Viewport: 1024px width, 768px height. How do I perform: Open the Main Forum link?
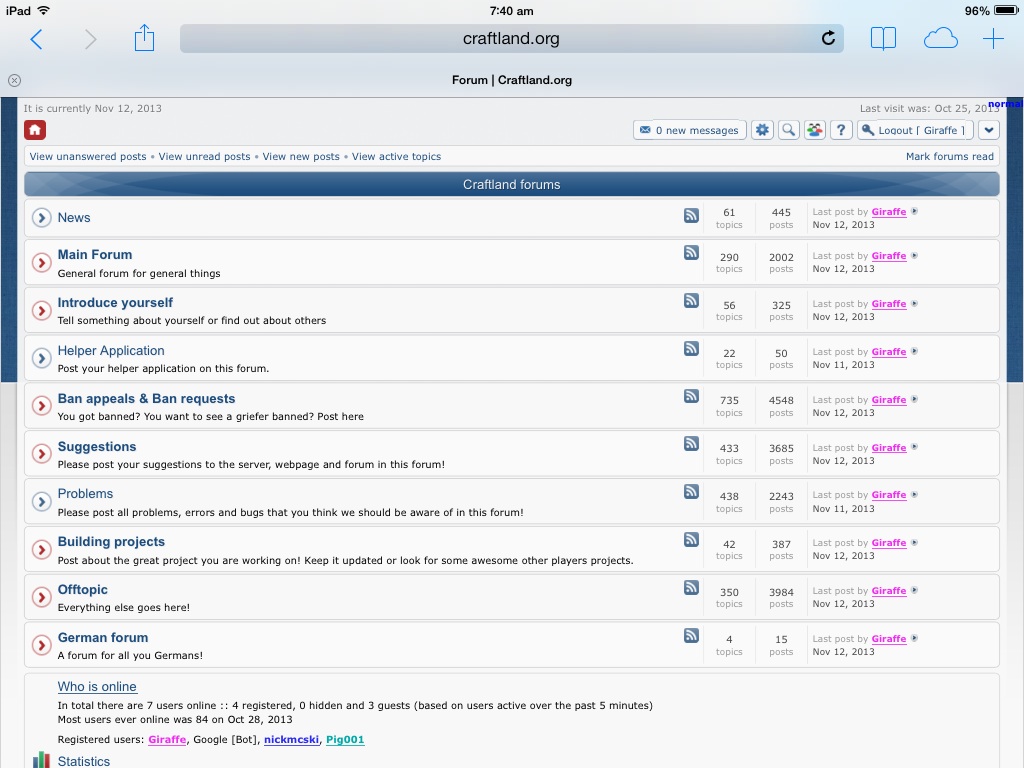[x=95, y=255]
